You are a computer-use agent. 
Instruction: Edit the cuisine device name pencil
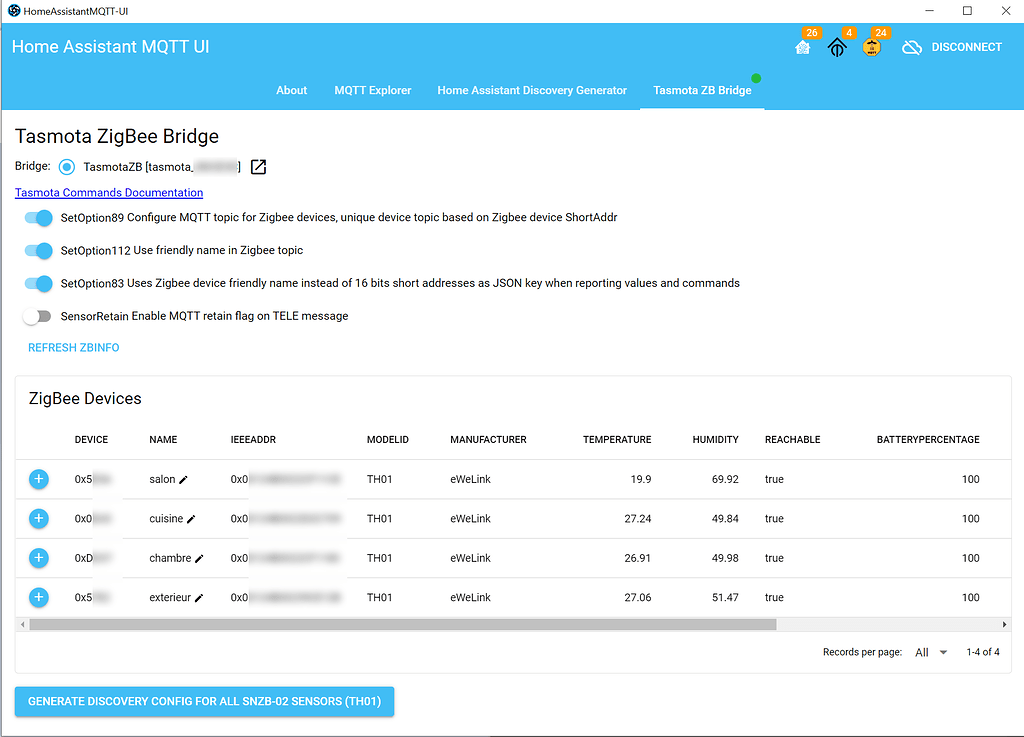(x=191, y=519)
